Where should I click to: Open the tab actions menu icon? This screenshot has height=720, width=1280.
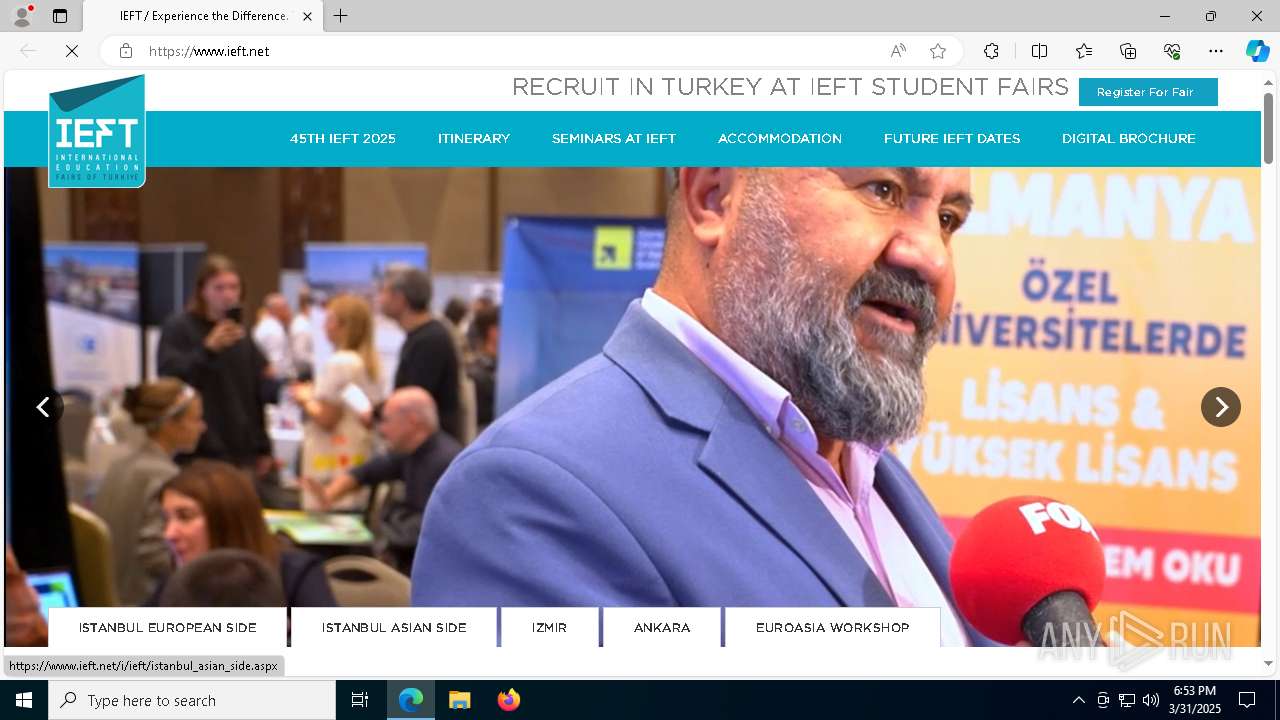pyautogui.click(x=60, y=16)
